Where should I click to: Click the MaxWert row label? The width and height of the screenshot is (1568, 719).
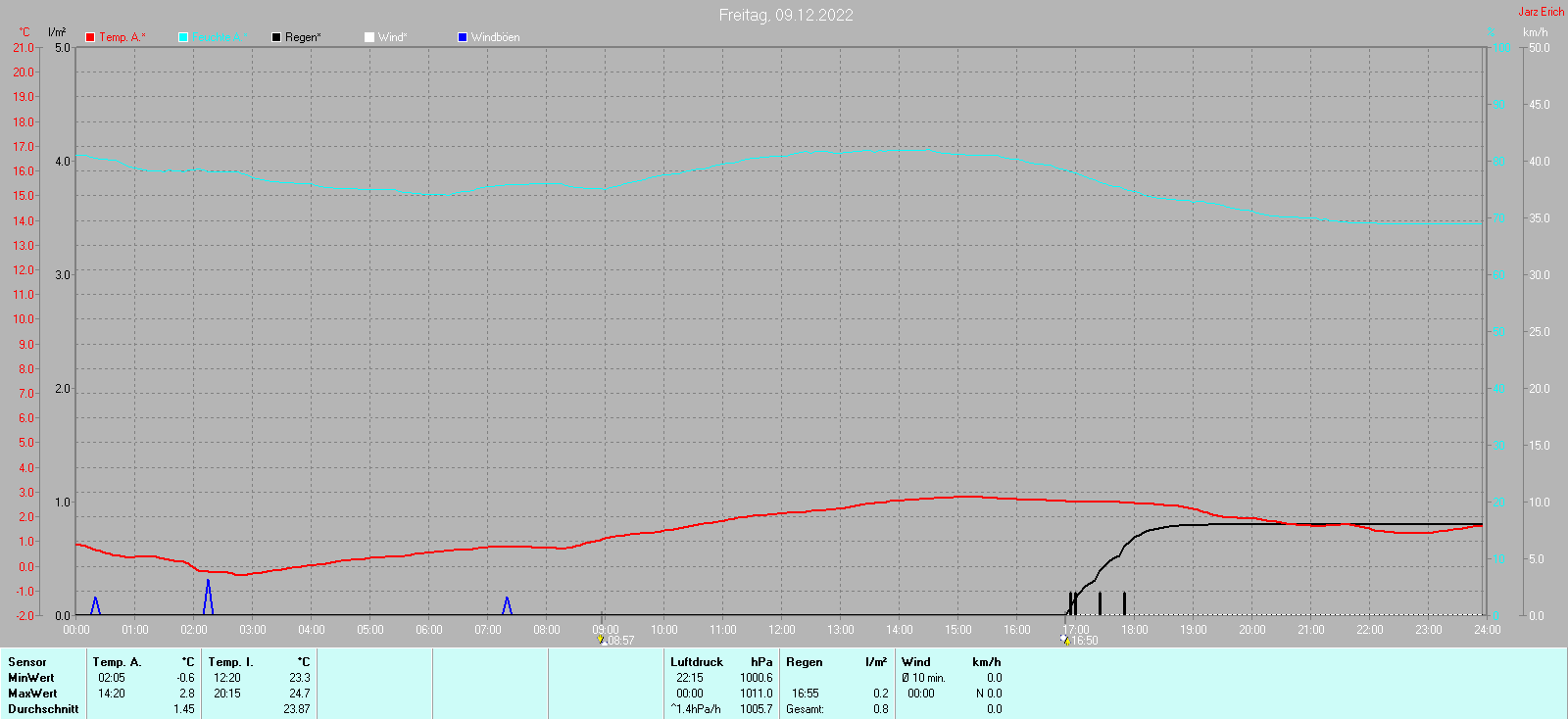[32, 694]
